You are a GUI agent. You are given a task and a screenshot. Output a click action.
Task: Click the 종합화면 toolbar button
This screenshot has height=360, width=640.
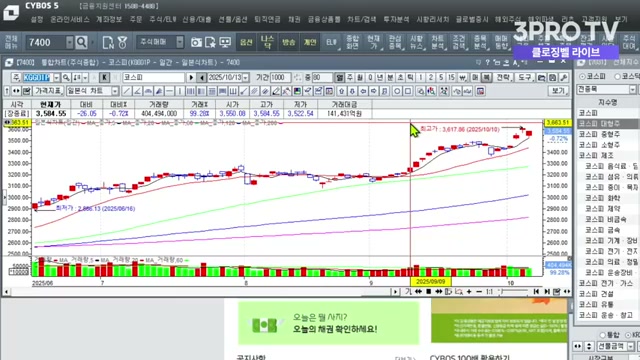pos(352,42)
